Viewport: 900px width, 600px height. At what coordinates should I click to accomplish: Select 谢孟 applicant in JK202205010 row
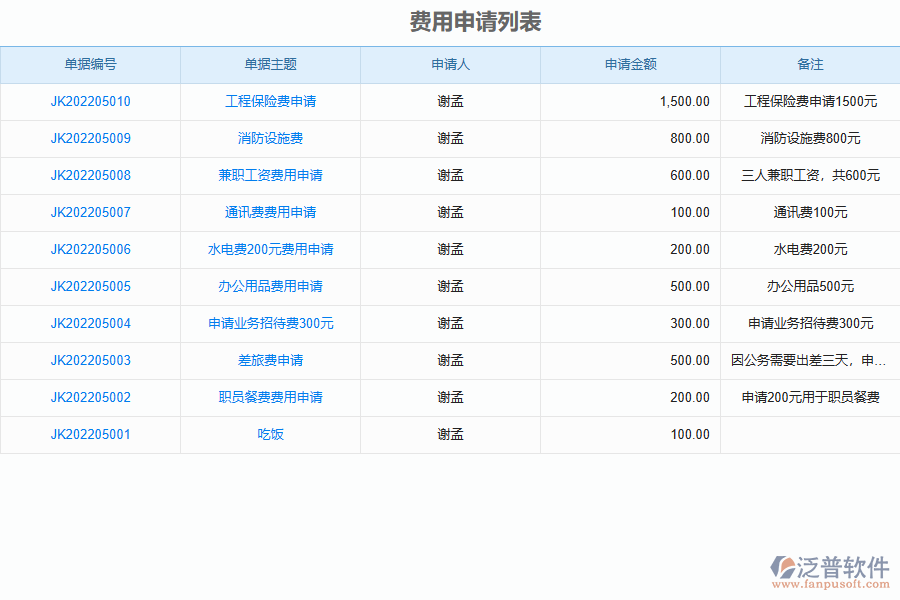[451, 102]
